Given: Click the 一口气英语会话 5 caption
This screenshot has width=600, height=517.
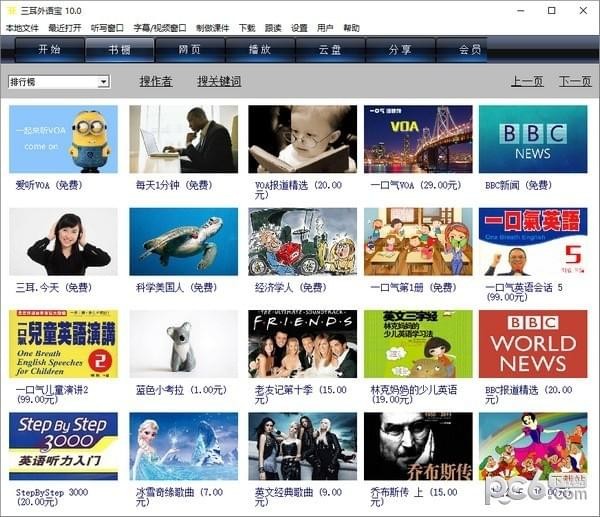Looking at the screenshot, I should click(x=524, y=292).
